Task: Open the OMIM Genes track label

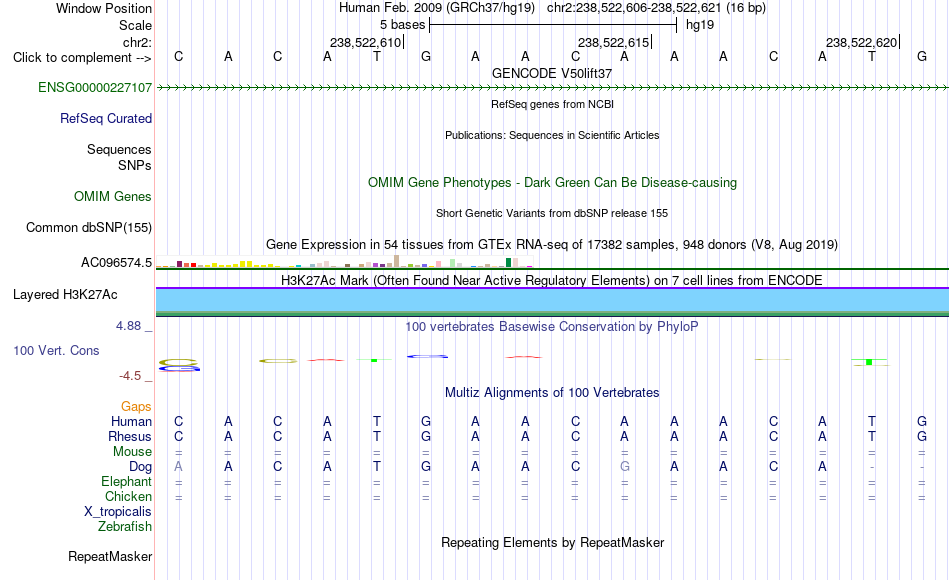Action: 112,196
